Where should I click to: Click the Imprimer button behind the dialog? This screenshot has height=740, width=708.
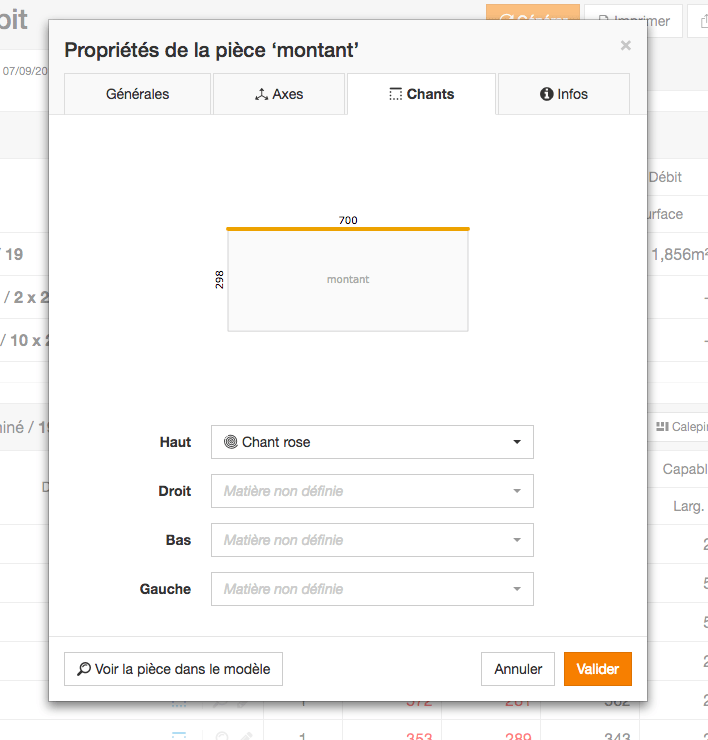633,20
